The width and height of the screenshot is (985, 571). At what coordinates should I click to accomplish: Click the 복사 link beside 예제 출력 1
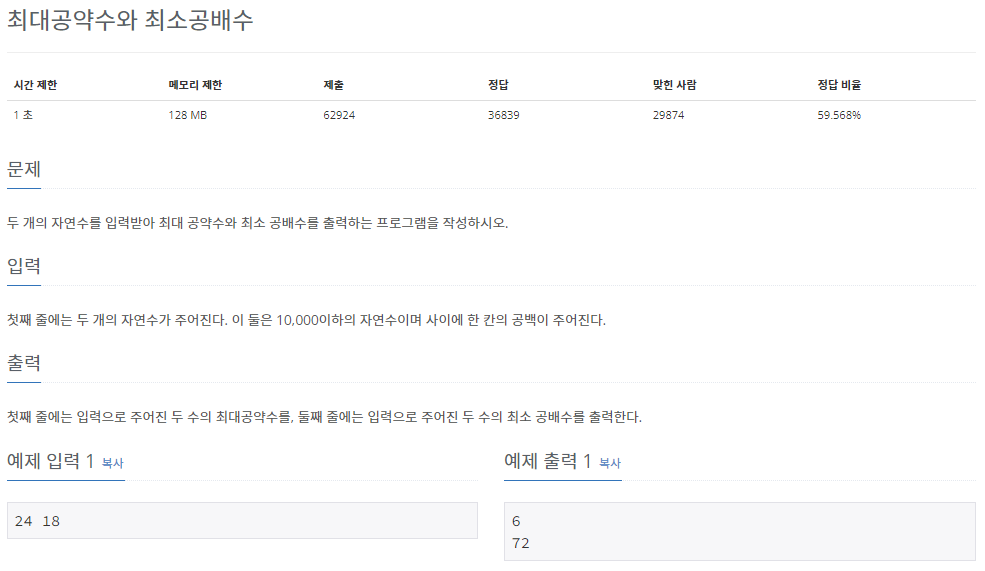610,463
